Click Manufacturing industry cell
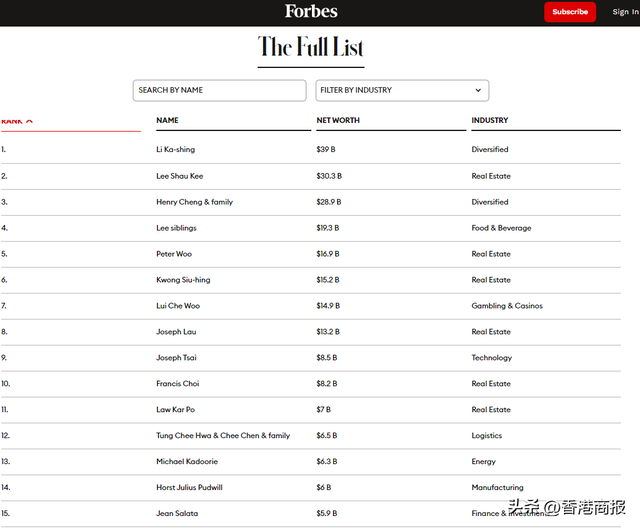This screenshot has height=529, width=640. [x=497, y=487]
